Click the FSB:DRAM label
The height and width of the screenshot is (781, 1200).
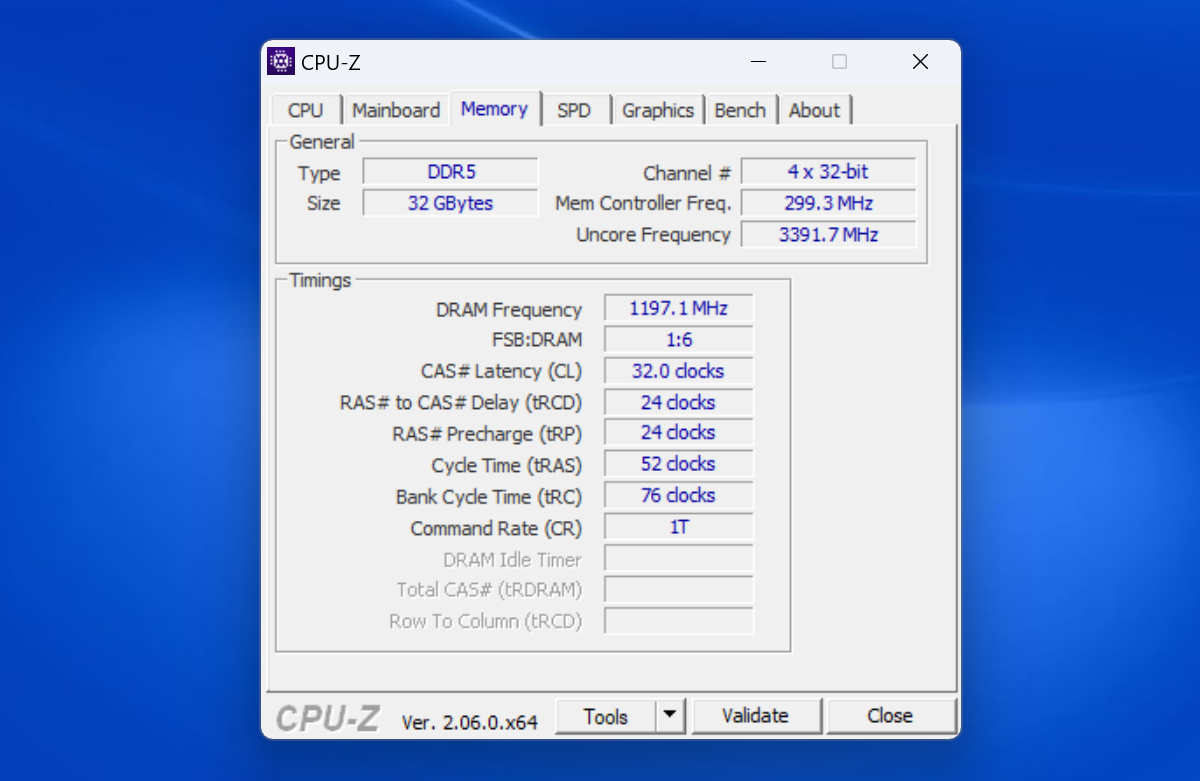[537, 340]
